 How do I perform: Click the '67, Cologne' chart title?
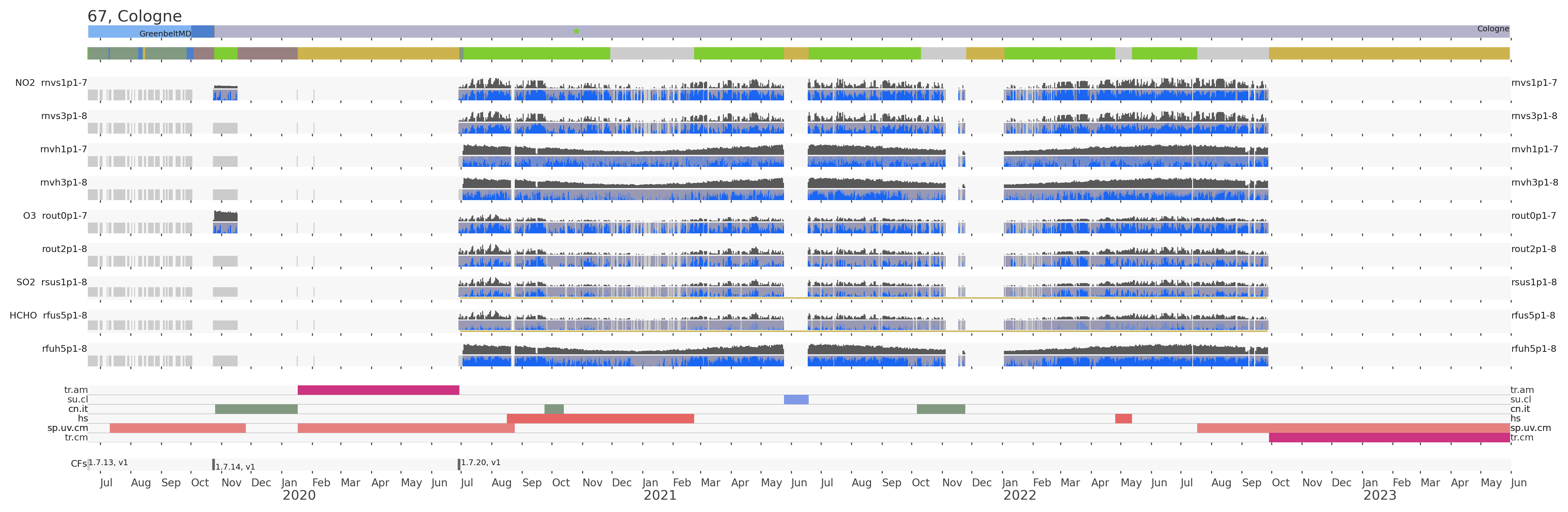(134, 16)
